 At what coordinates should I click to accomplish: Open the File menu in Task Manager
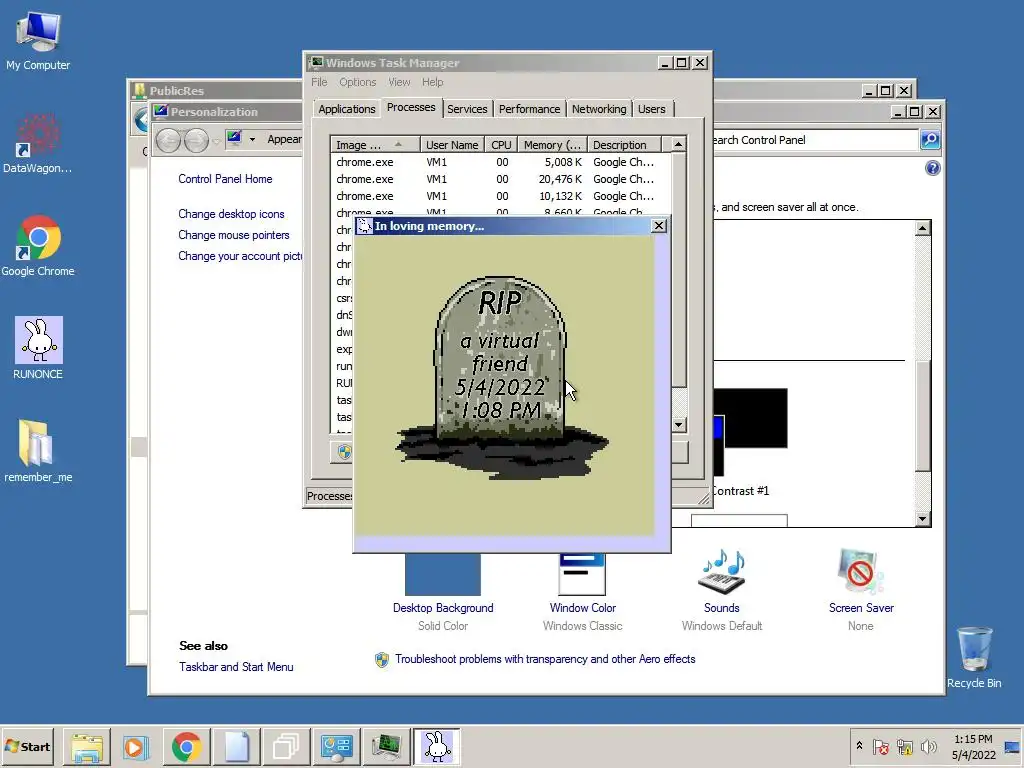point(319,82)
